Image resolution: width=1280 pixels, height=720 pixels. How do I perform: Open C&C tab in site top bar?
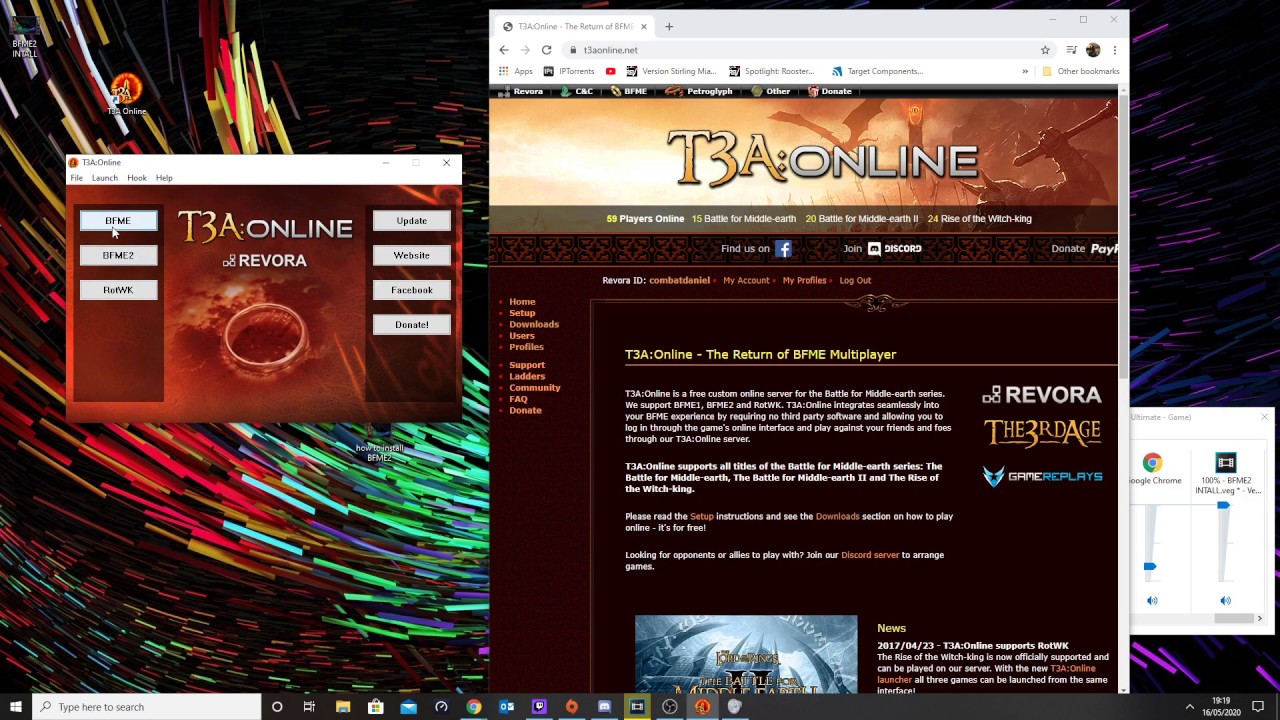coord(576,91)
